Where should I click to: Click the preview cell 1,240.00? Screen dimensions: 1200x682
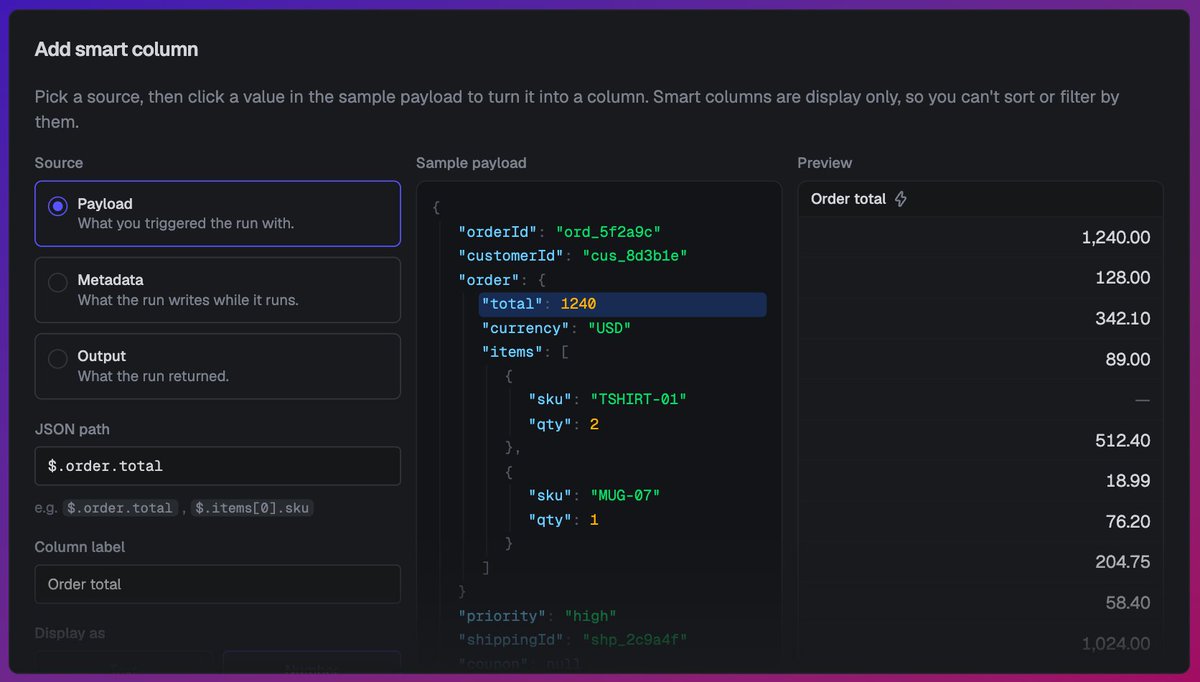click(x=981, y=238)
